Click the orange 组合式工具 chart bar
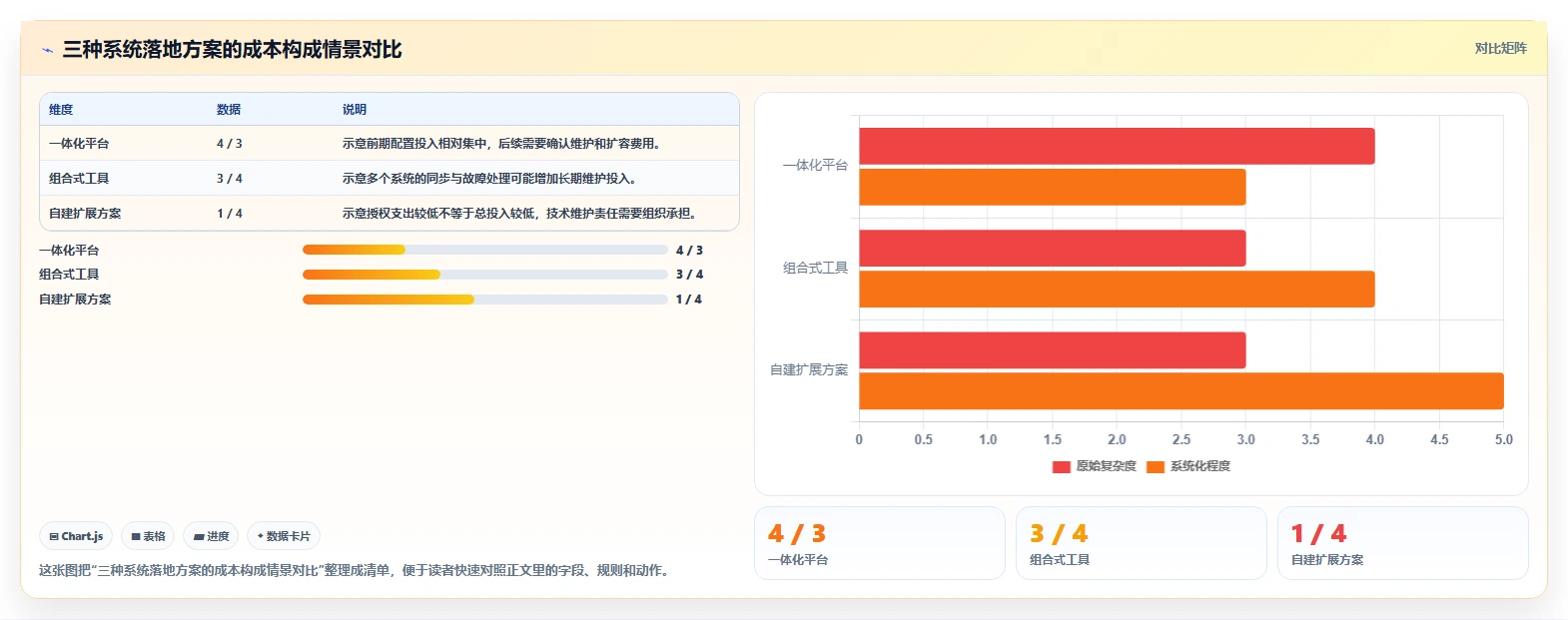The width and height of the screenshot is (1568, 620). pos(1117,290)
